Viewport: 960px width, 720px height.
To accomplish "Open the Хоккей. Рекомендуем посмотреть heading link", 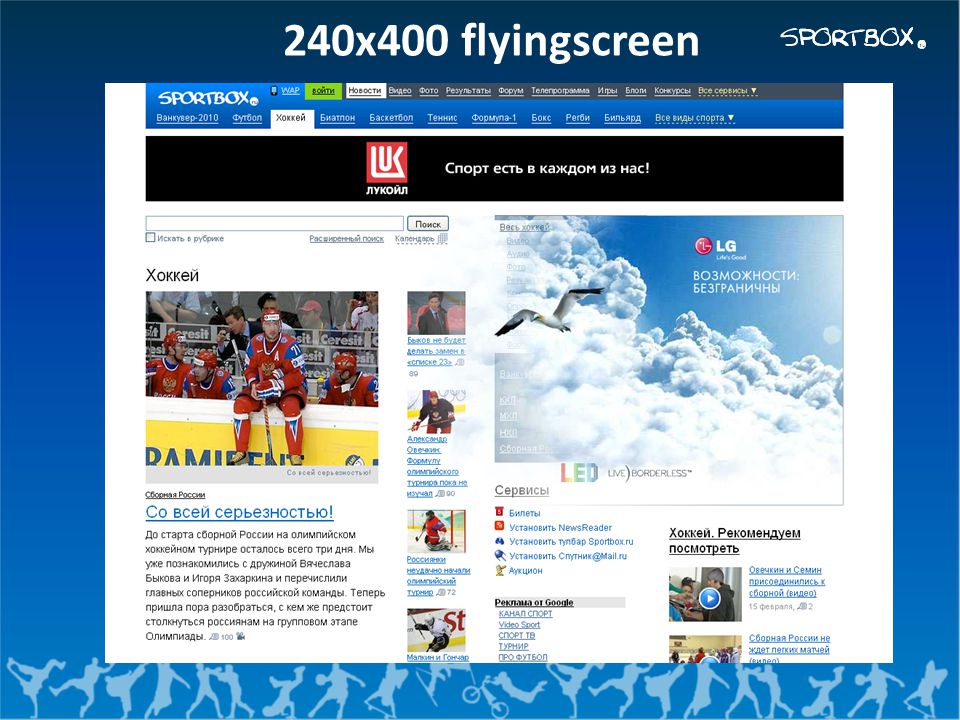I will coord(734,541).
